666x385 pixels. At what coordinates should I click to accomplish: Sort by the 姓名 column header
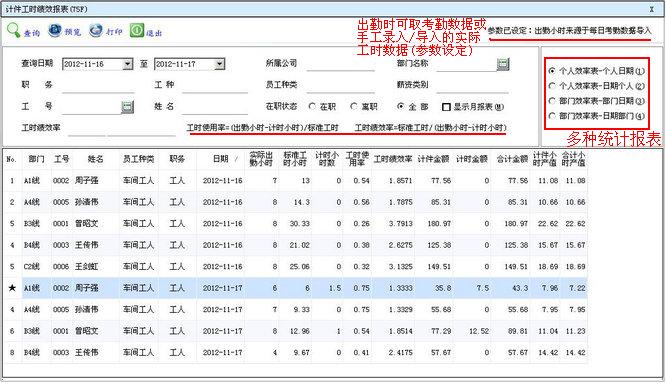coord(95,159)
